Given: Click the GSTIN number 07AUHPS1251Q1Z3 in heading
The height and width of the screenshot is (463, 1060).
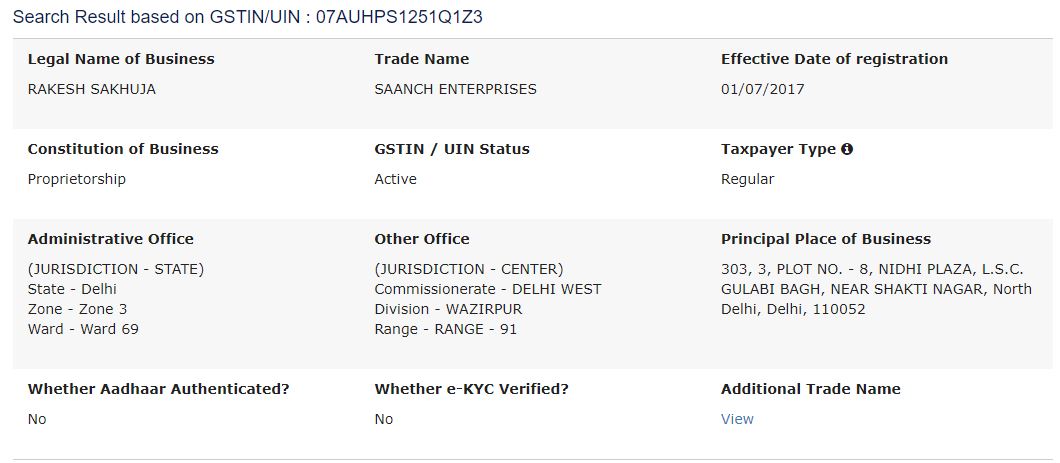Looking at the screenshot, I should [x=399, y=18].
